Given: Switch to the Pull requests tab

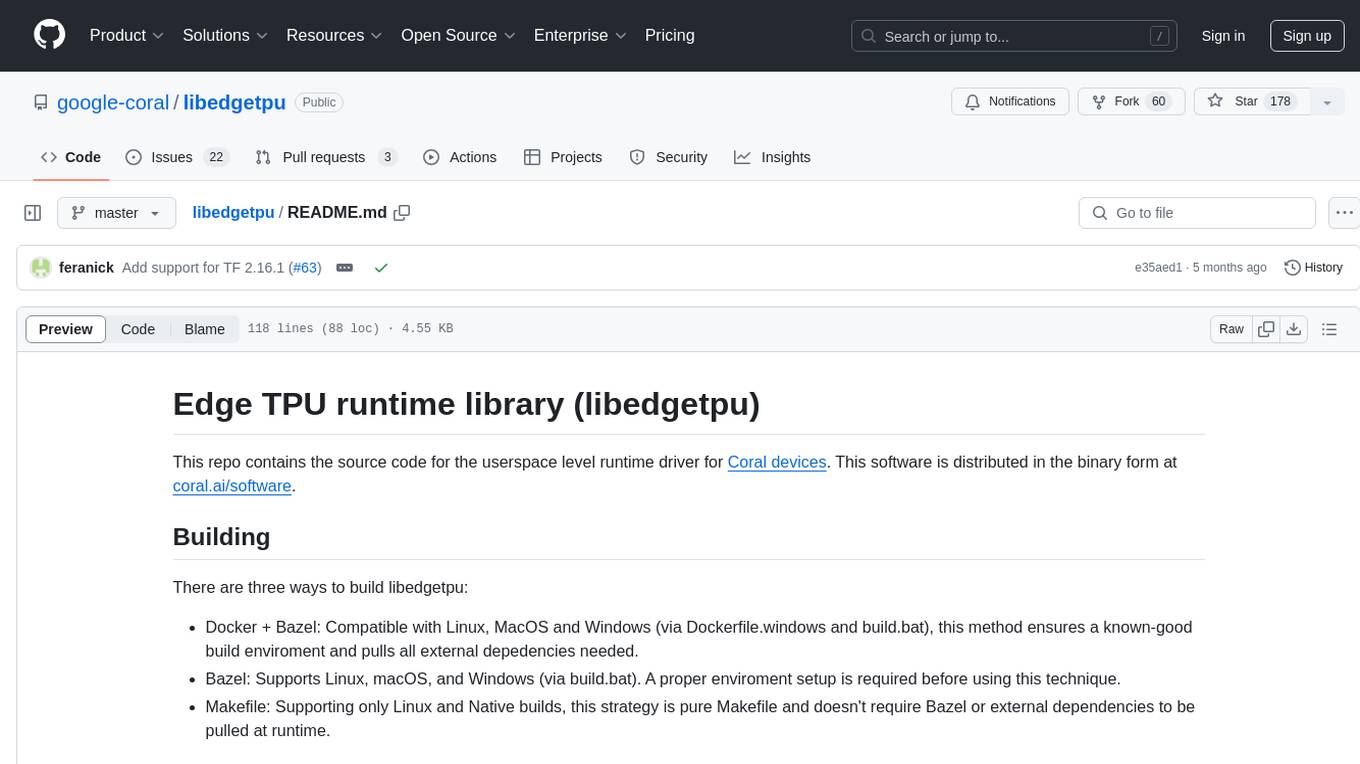Looking at the screenshot, I should pos(326,157).
